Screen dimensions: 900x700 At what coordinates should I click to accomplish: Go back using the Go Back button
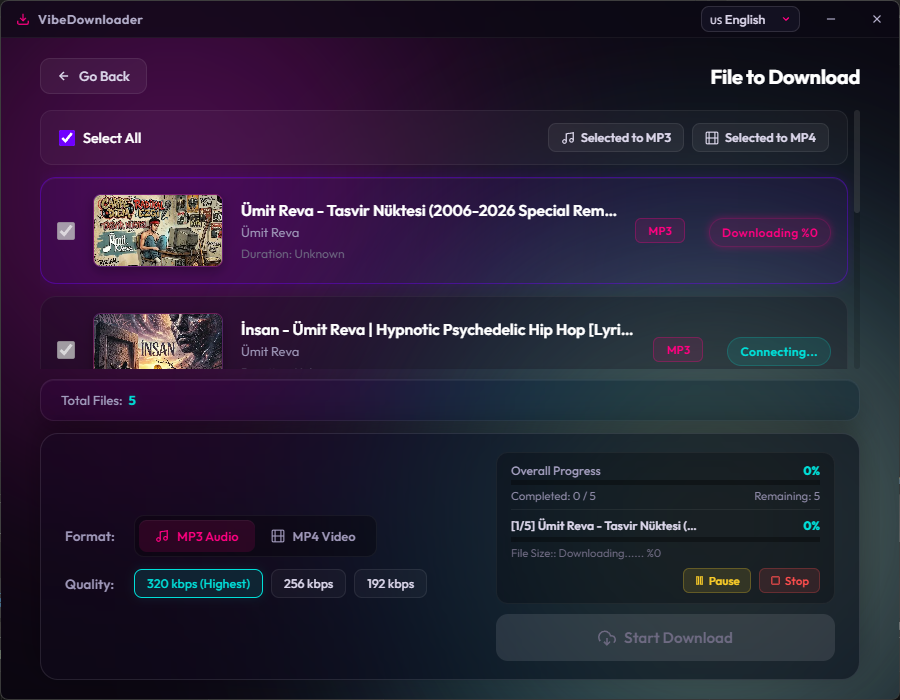[x=94, y=76]
